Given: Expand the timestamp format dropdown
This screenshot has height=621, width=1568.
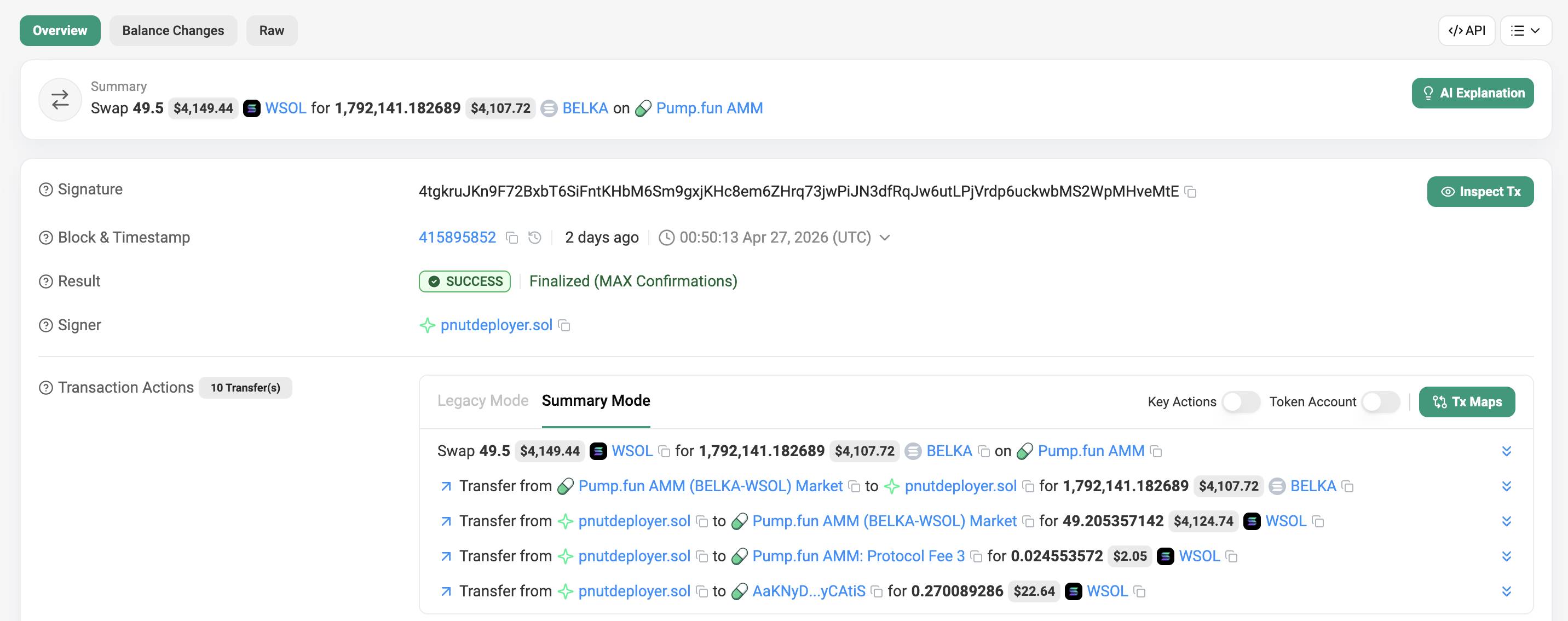Looking at the screenshot, I should 885,238.
